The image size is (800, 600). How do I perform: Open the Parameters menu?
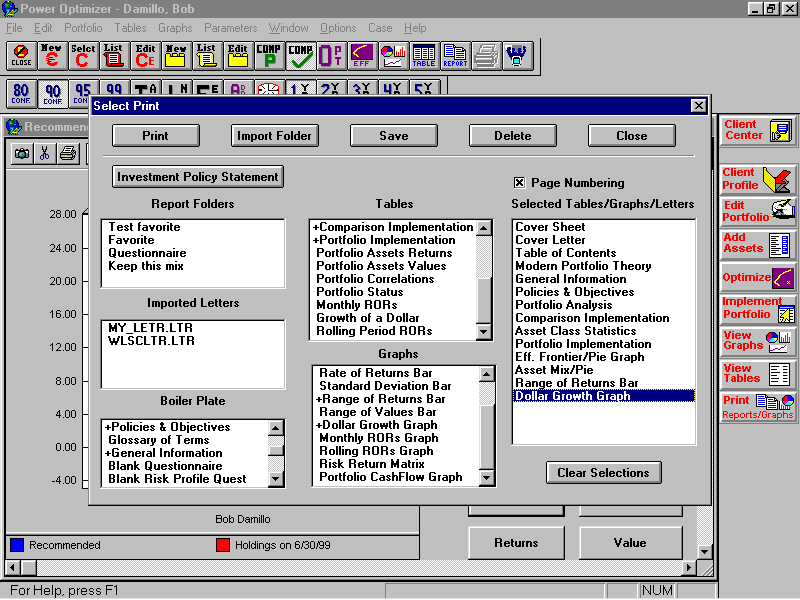[230, 28]
